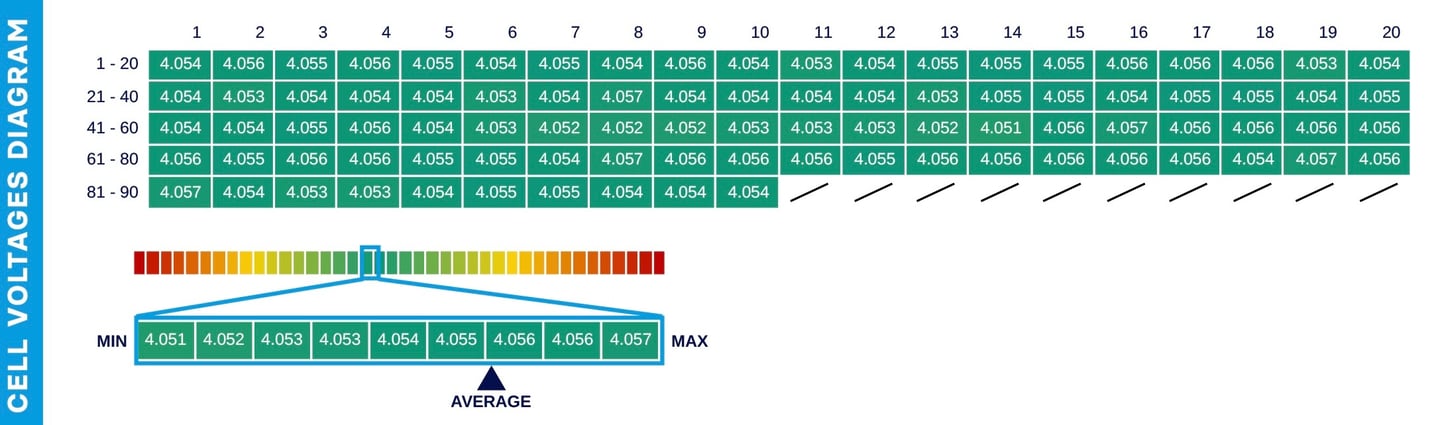Click the 4.051 cell in row 41 - 60
The height and width of the screenshot is (425, 1440).
click(x=1001, y=128)
